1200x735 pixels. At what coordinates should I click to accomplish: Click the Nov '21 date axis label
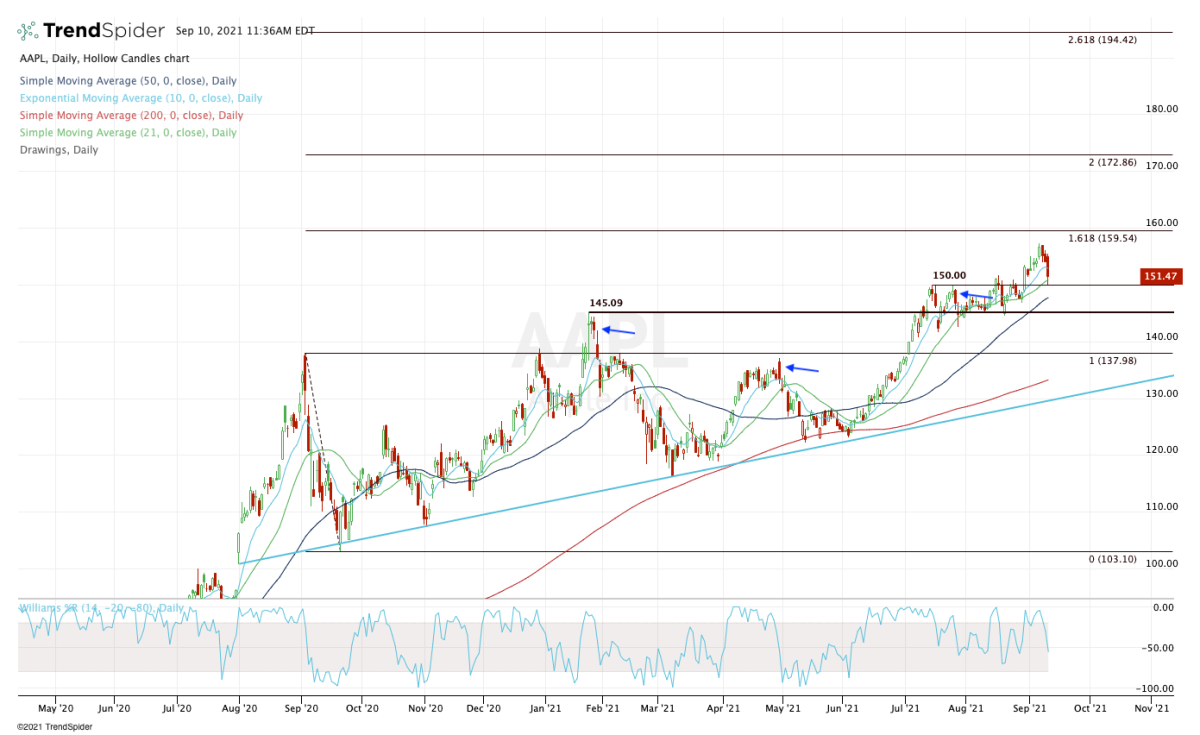click(x=1152, y=708)
